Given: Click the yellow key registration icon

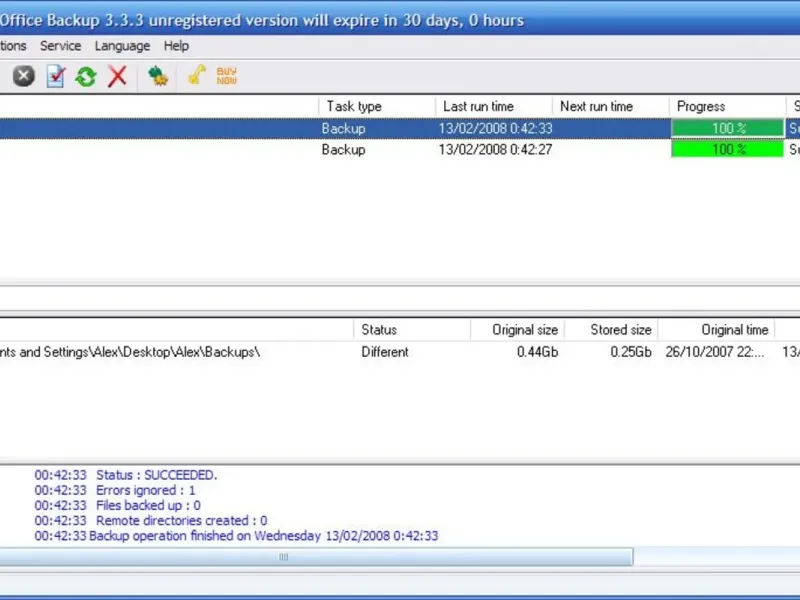Looking at the screenshot, I should click(196, 74).
